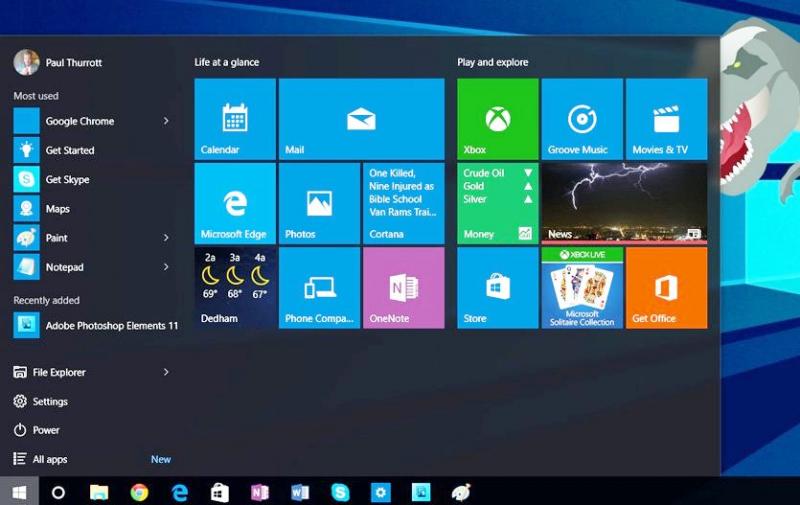Screen dimensions: 800x505
Task: Open the Phone Companion tile
Action: (x=319, y=288)
